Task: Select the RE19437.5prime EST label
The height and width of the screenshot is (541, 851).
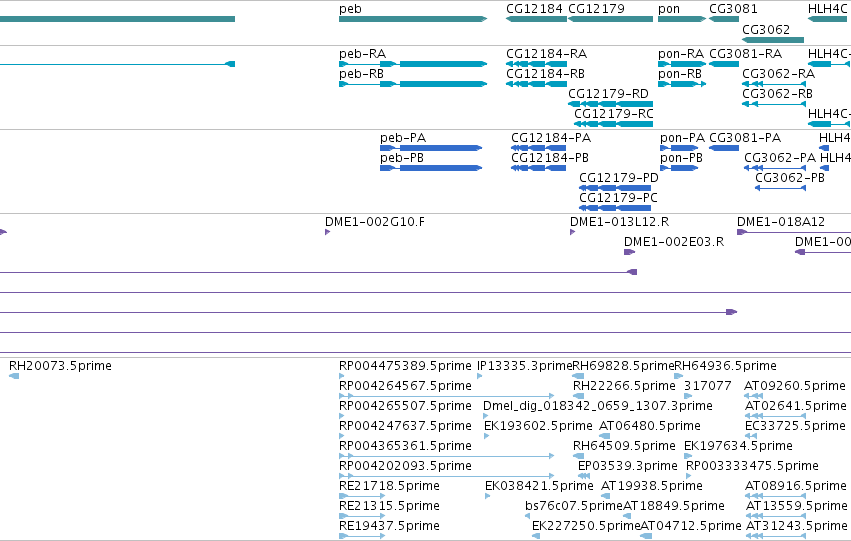Action: [389, 526]
